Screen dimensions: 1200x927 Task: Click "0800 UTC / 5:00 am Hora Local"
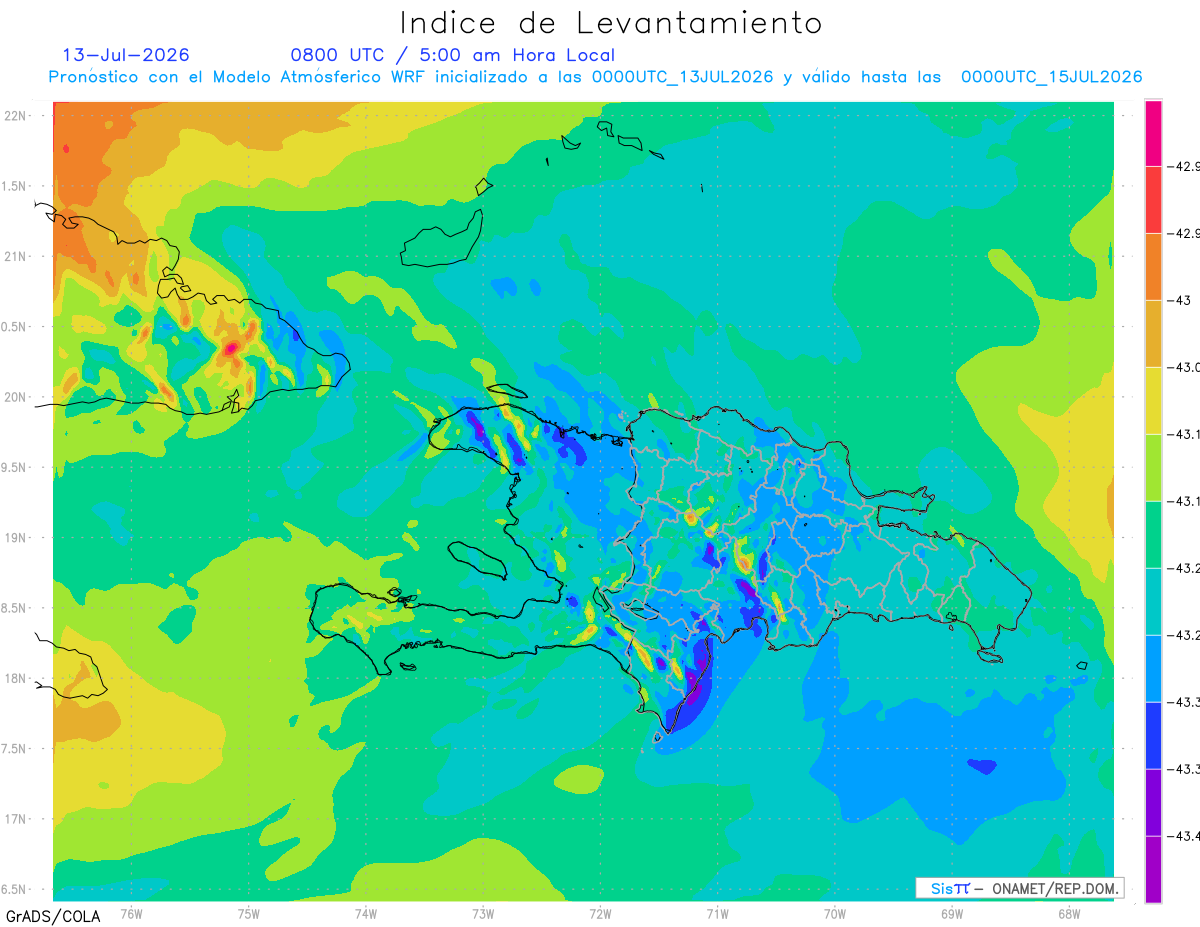click(453, 56)
